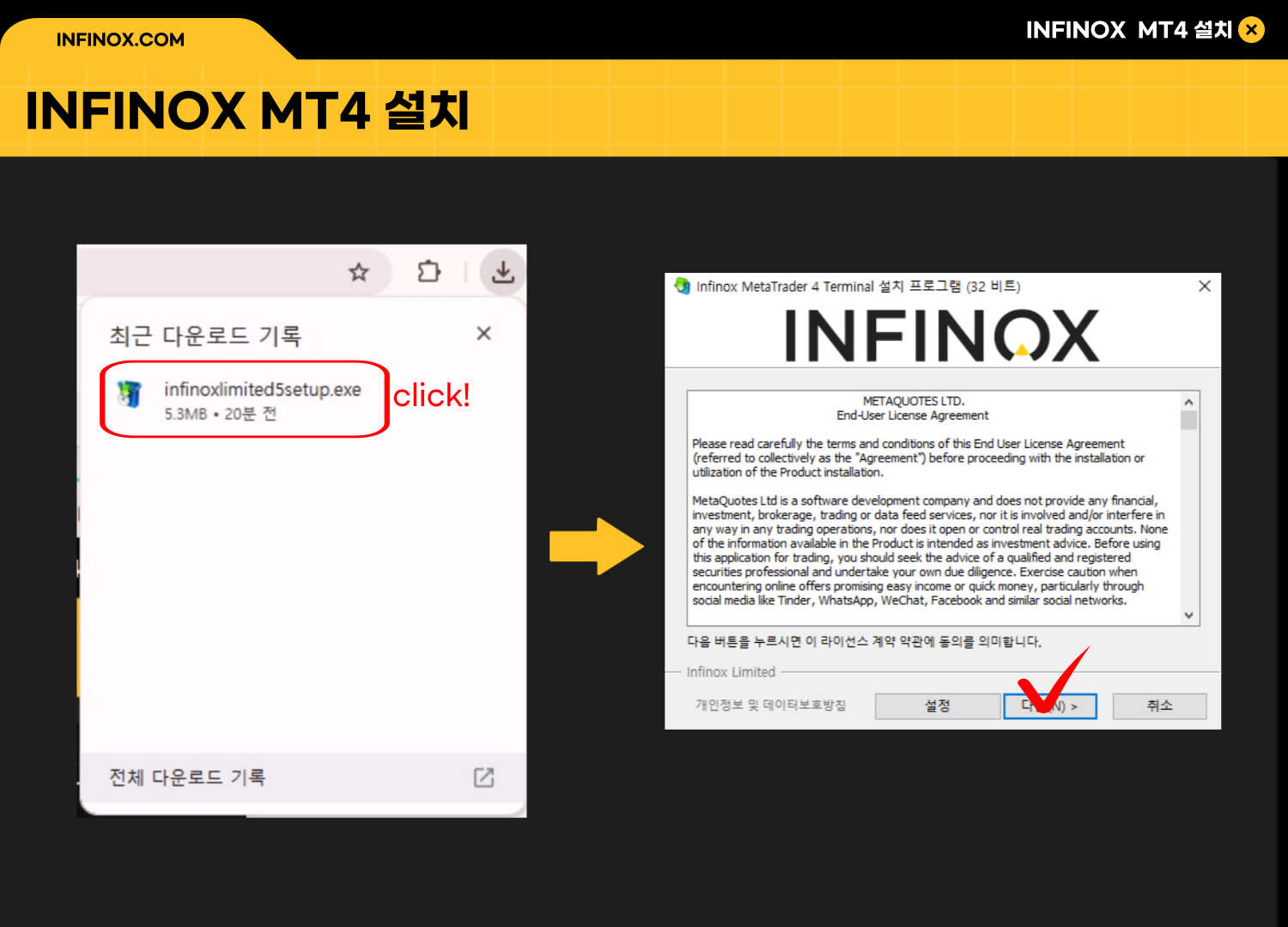Screen dimensions: 1288x927
Task: Open infinoxlimited5setup.exe download entry
Action: click(x=245, y=399)
